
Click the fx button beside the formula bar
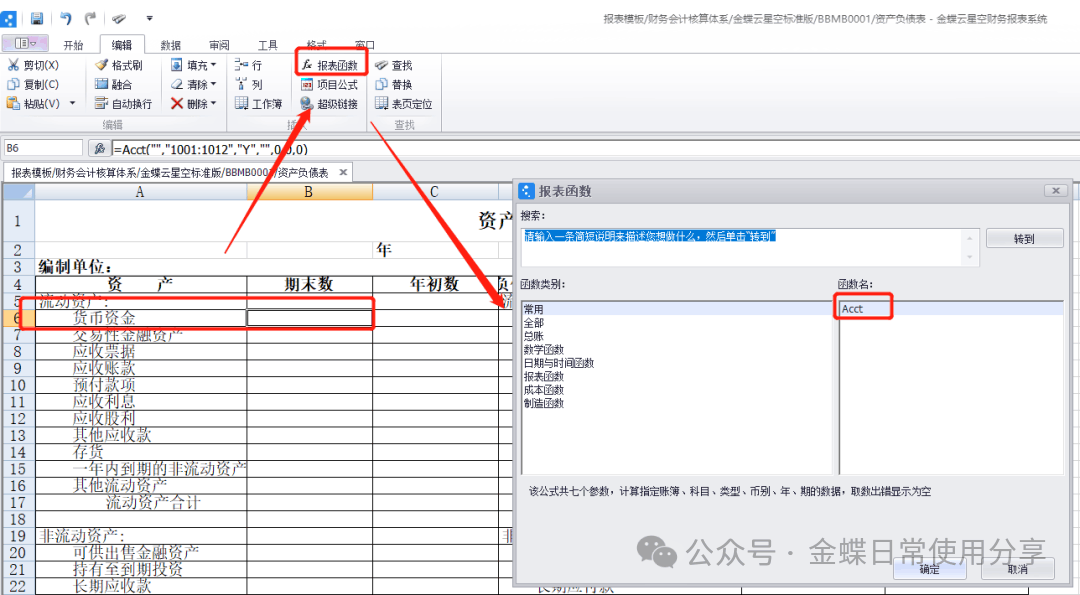(99, 148)
